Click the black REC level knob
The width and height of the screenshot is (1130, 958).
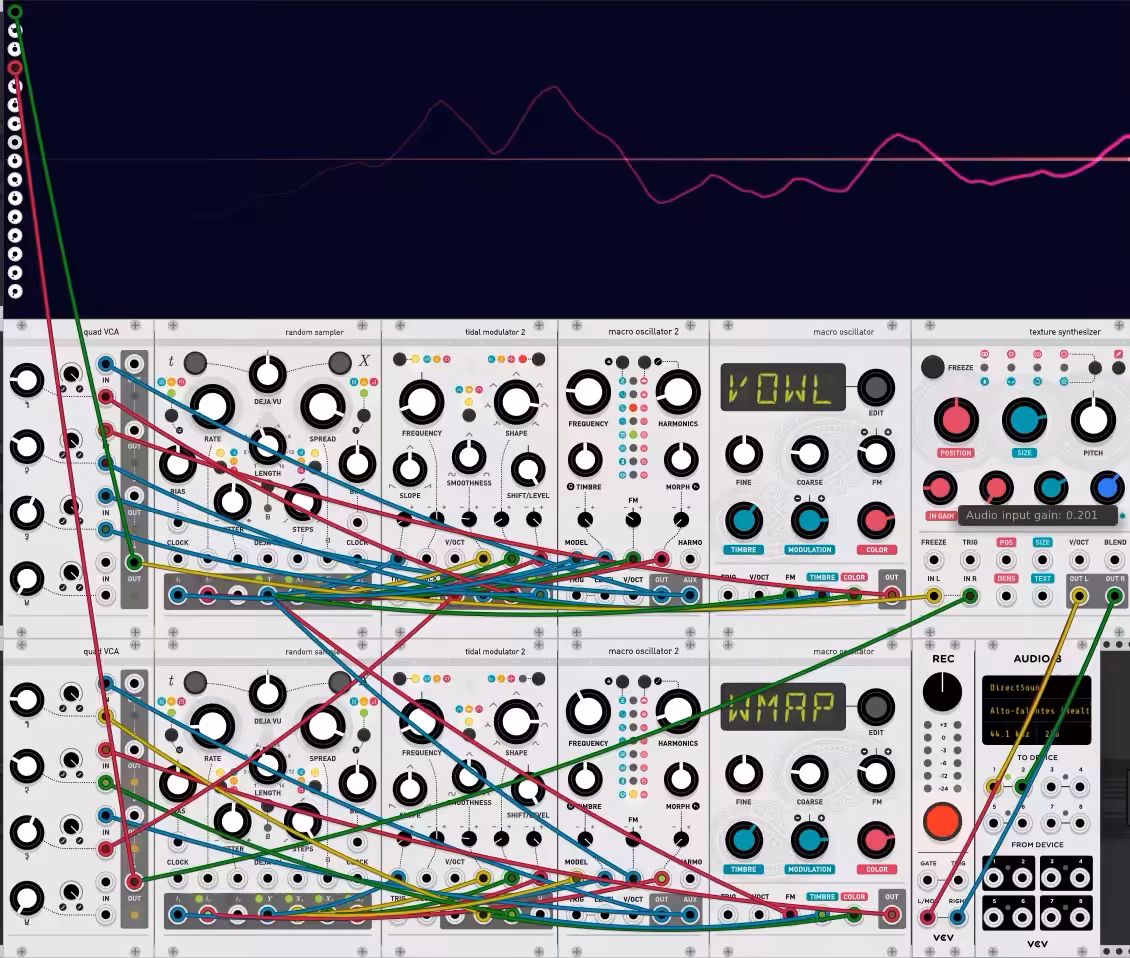[942, 691]
